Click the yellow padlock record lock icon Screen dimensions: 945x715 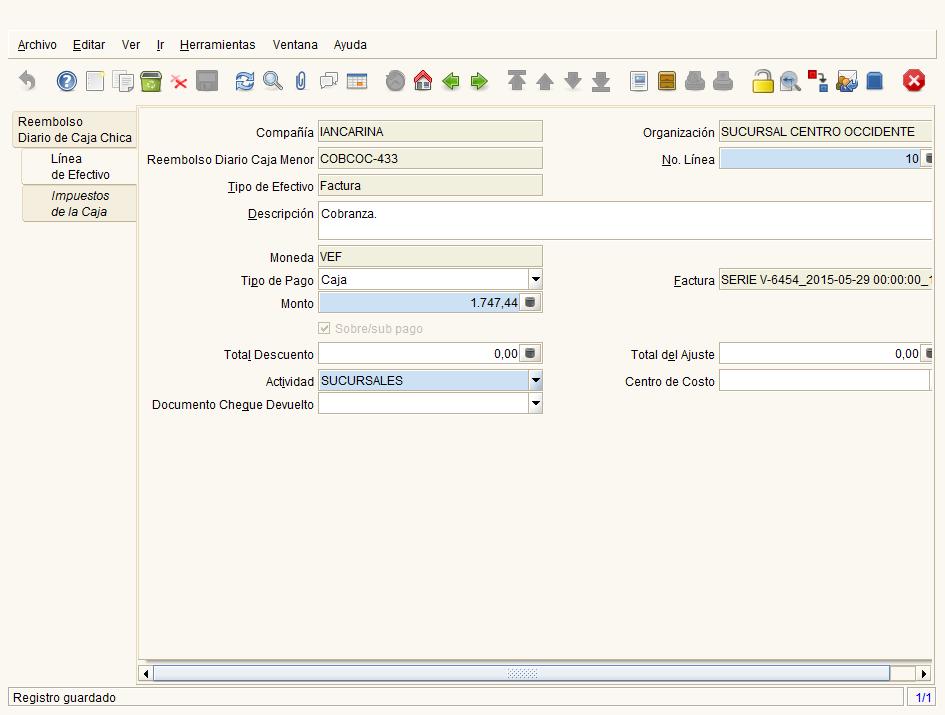coord(762,81)
